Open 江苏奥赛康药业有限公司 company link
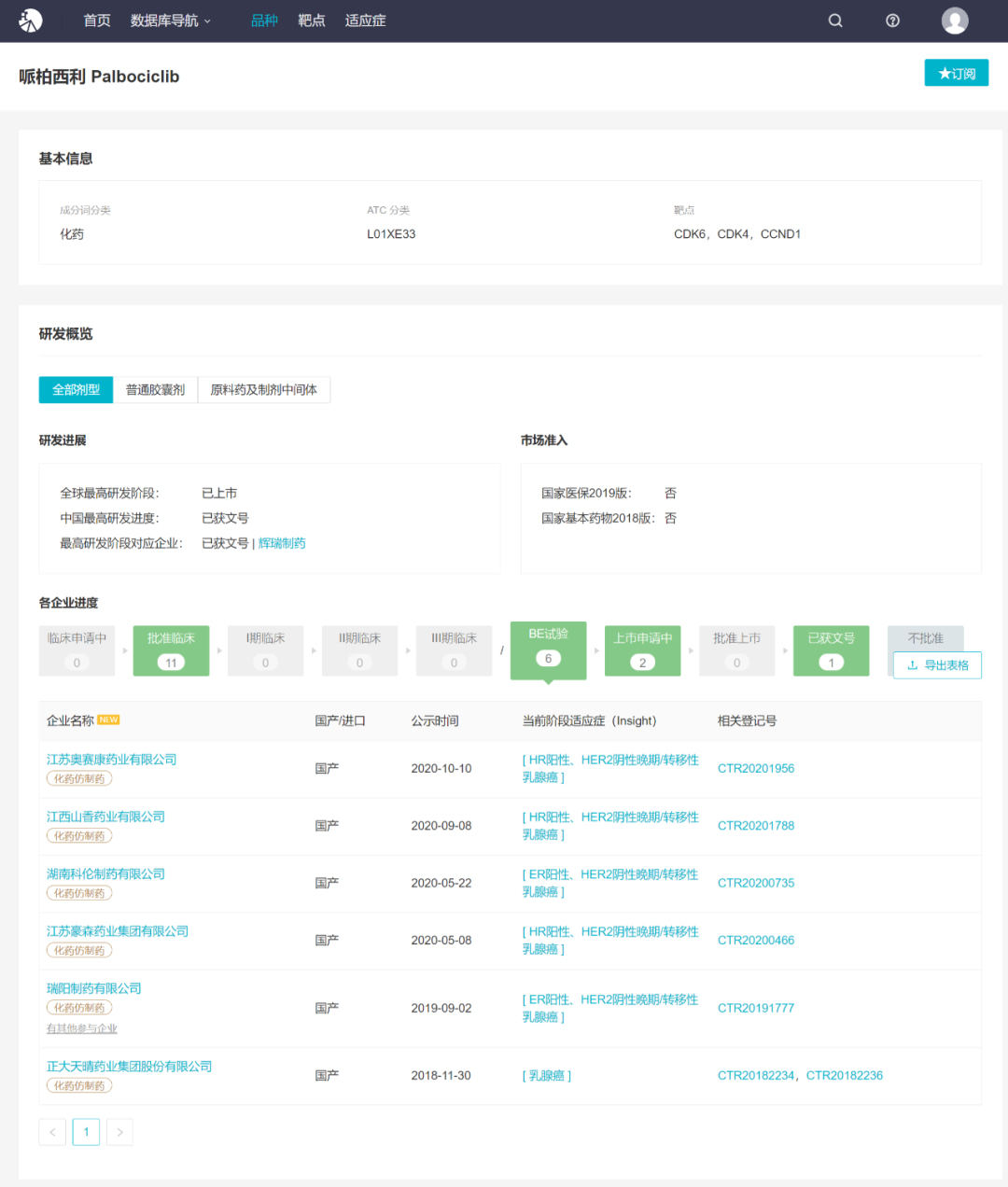This screenshot has width=1008, height=1187. [112, 760]
